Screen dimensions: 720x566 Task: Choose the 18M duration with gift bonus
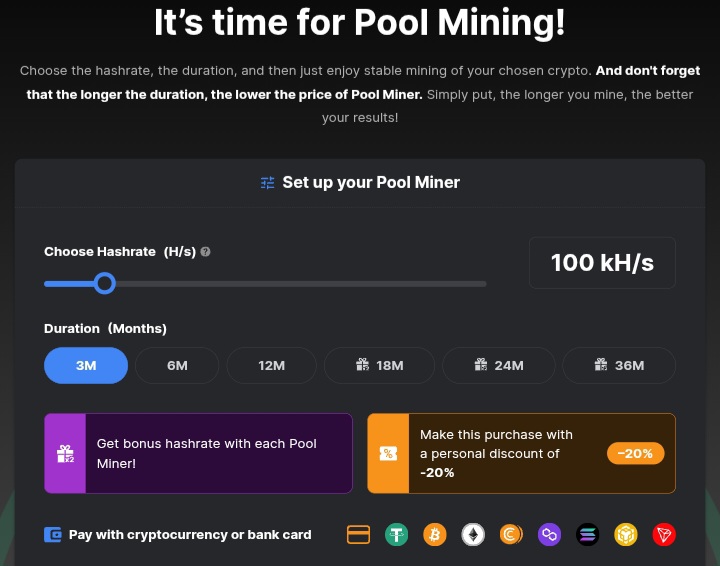click(x=379, y=365)
